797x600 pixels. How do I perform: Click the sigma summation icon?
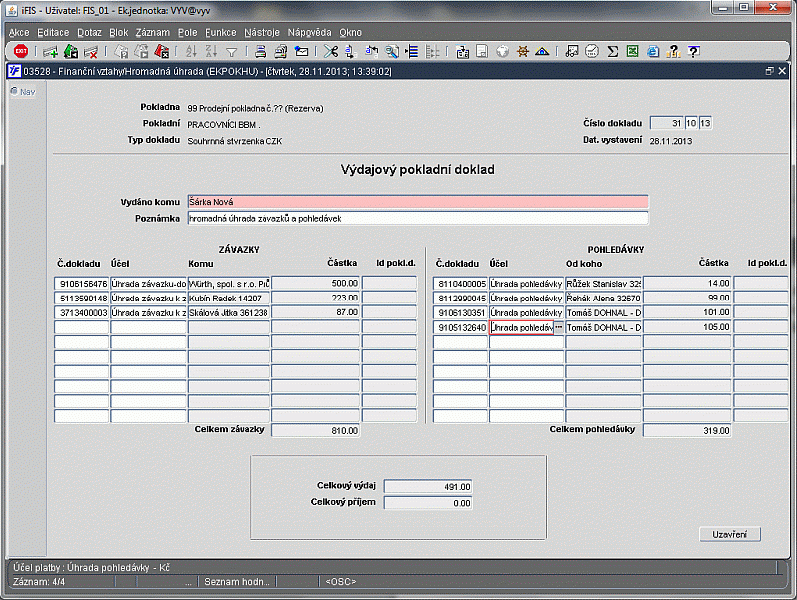click(x=612, y=51)
